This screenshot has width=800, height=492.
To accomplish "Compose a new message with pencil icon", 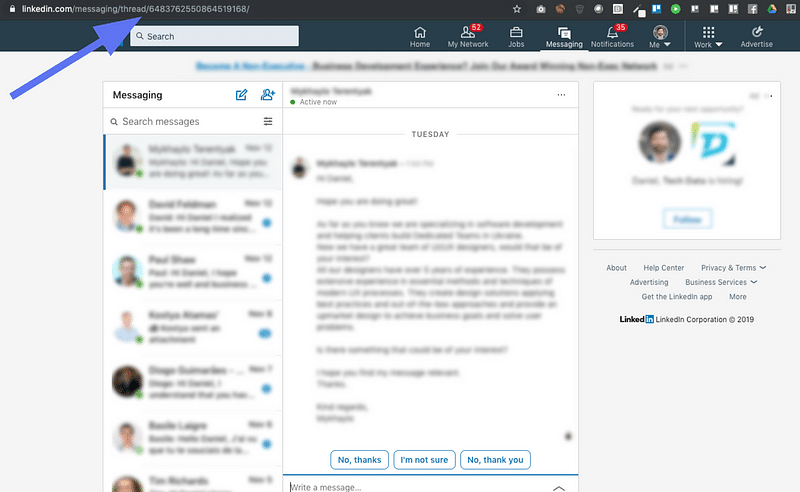I will click(241, 95).
